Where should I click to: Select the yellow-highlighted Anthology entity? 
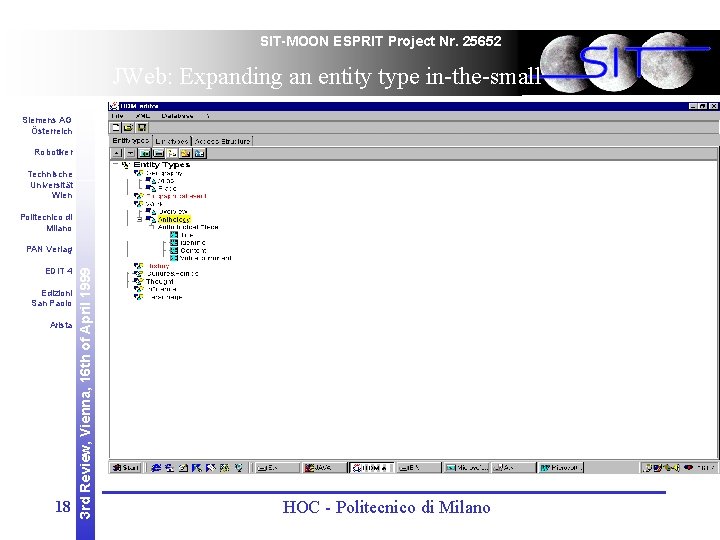174,219
